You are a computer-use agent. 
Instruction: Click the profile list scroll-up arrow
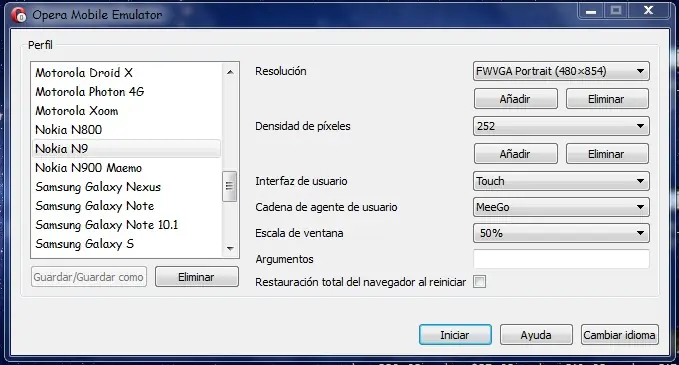(x=230, y=72)
